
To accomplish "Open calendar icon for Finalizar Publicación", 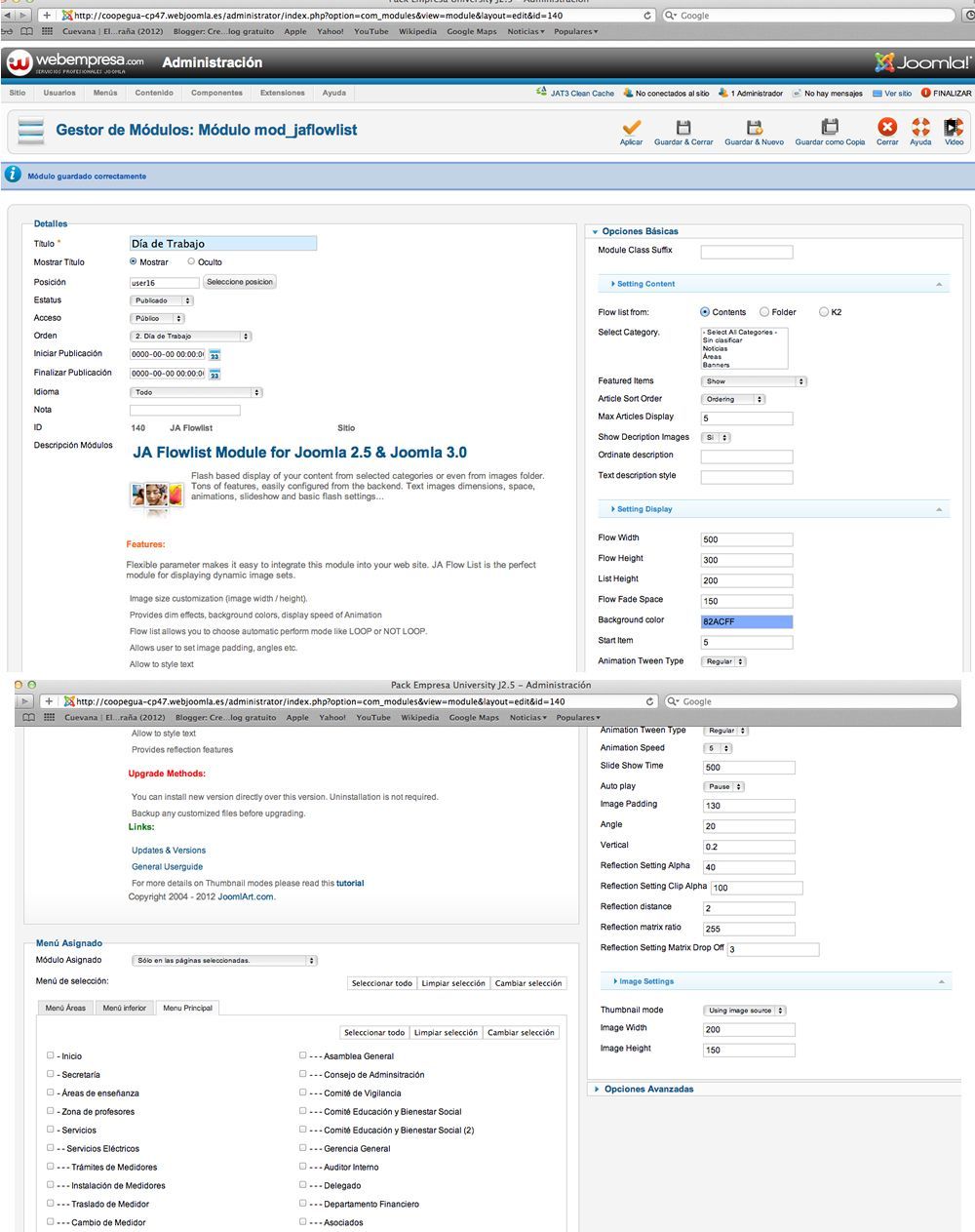I will [x=214, y=374].
